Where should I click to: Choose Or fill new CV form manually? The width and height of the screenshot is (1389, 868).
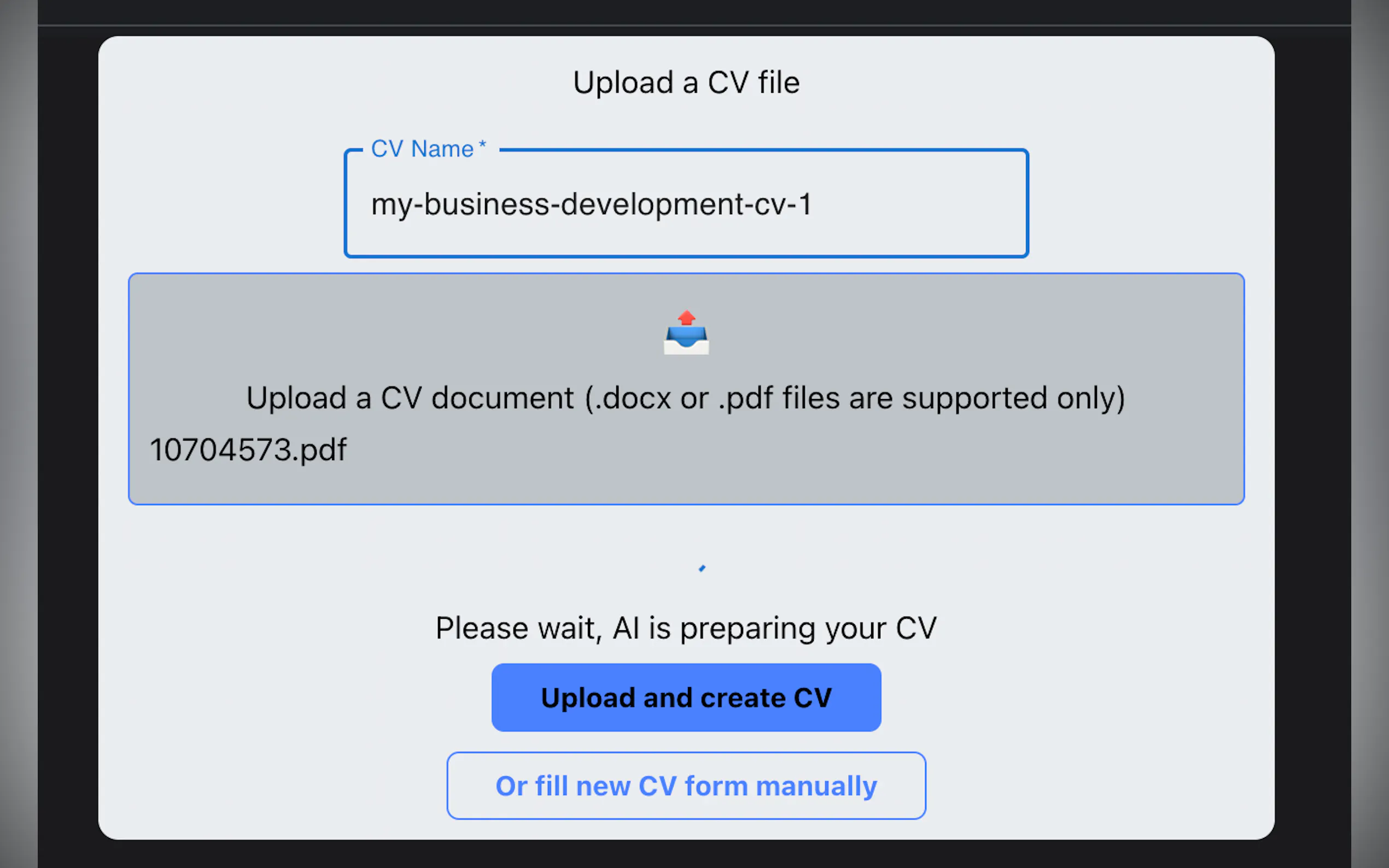686,785
